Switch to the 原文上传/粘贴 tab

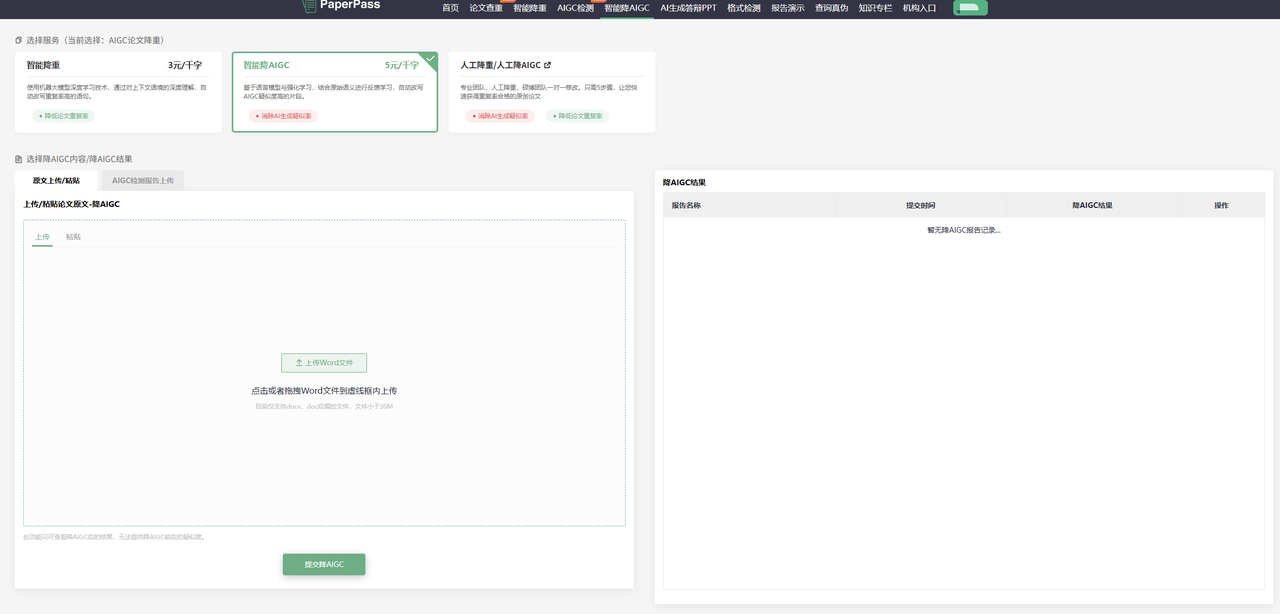pyautogui.click(x=56, y=181)
